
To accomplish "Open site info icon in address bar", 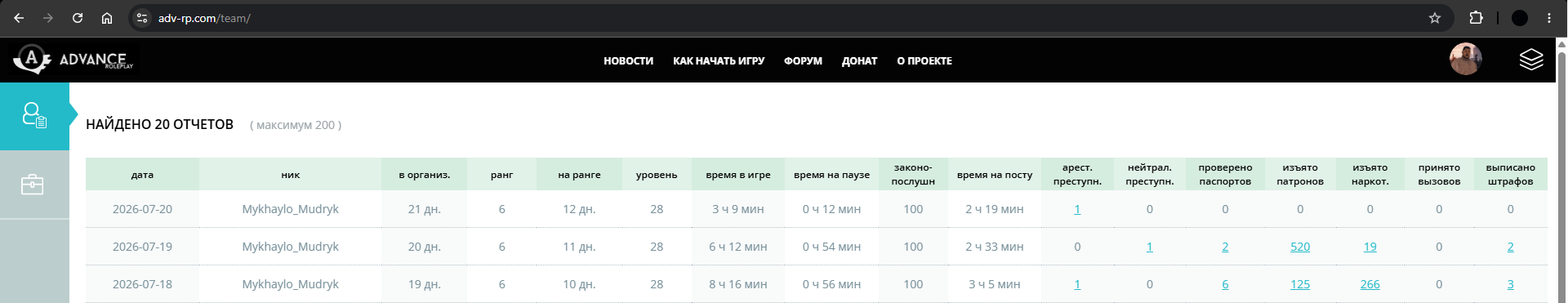I will point(142,18).
